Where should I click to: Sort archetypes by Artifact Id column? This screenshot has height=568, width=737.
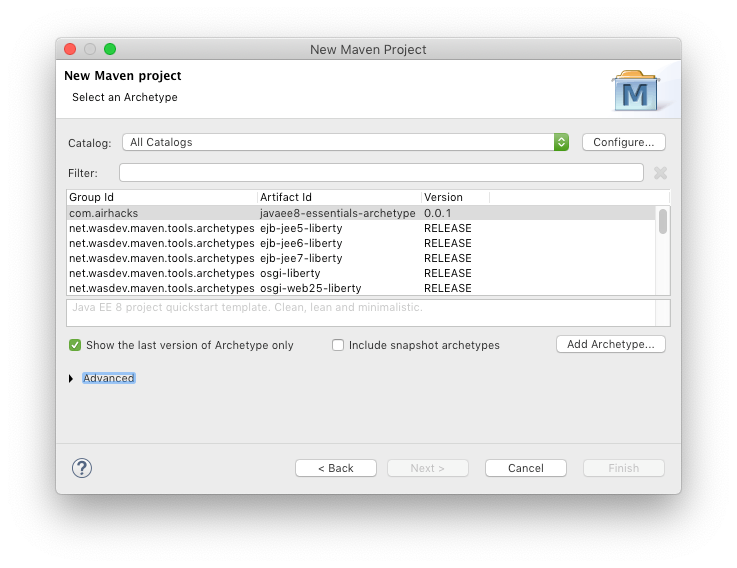coord(338,197)
